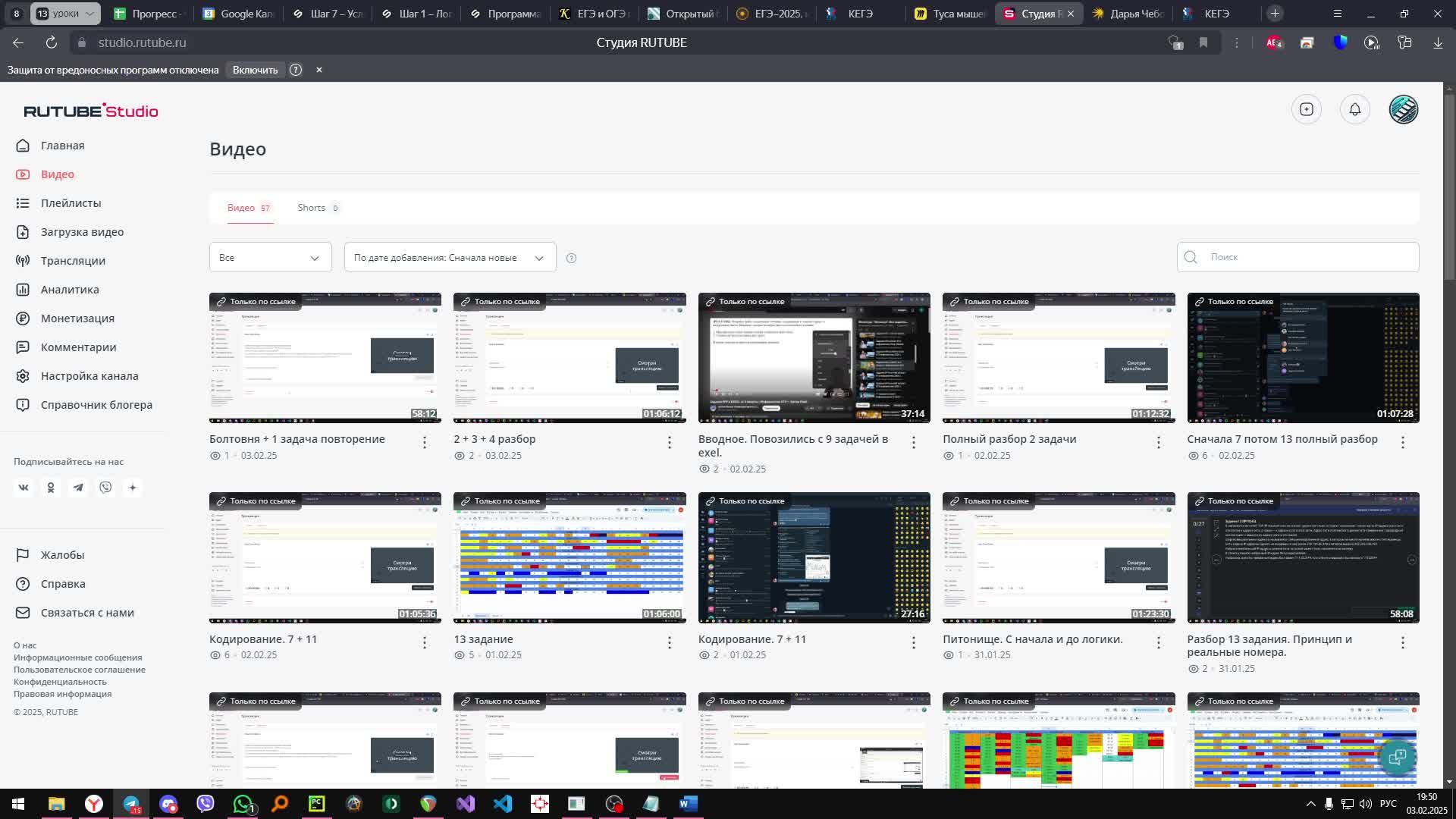Open Word from the taskbar
The image size is (1456, 819).
(689, 804)
